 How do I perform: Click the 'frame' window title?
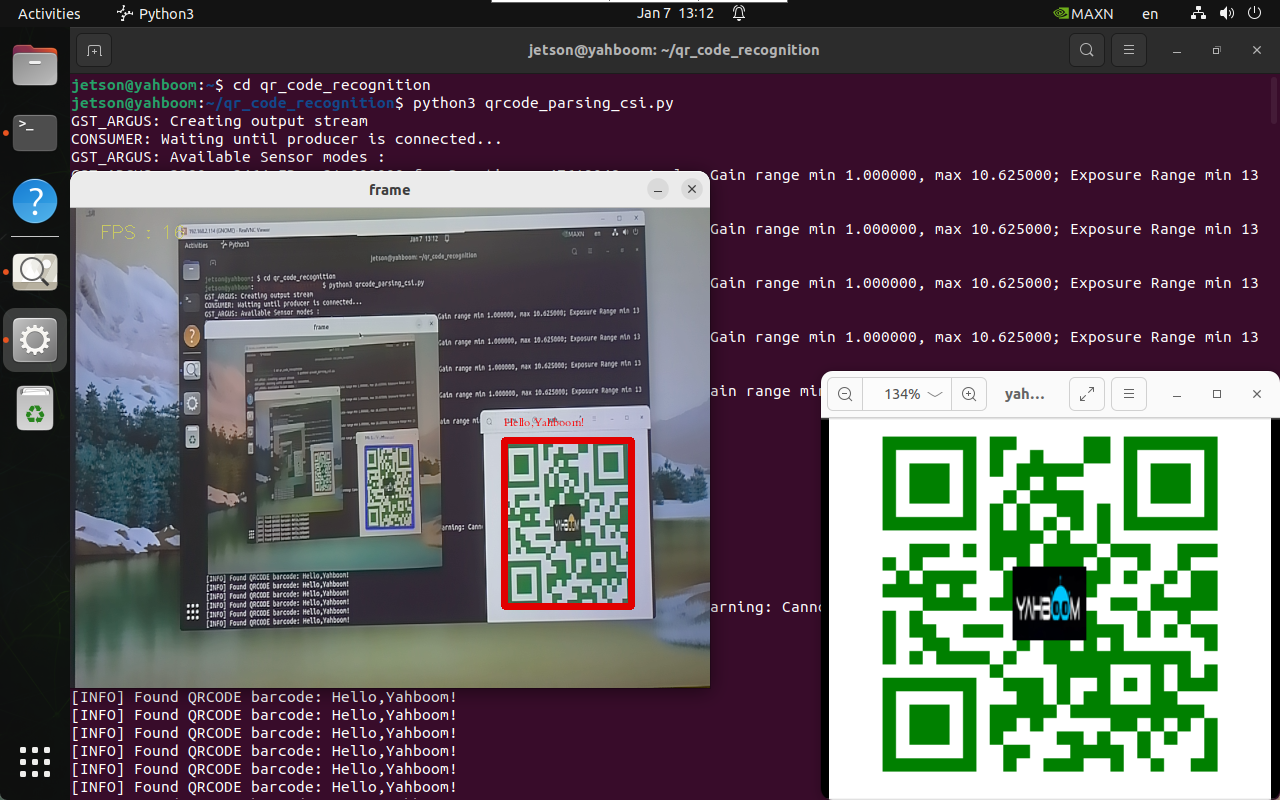click(390, 189)
